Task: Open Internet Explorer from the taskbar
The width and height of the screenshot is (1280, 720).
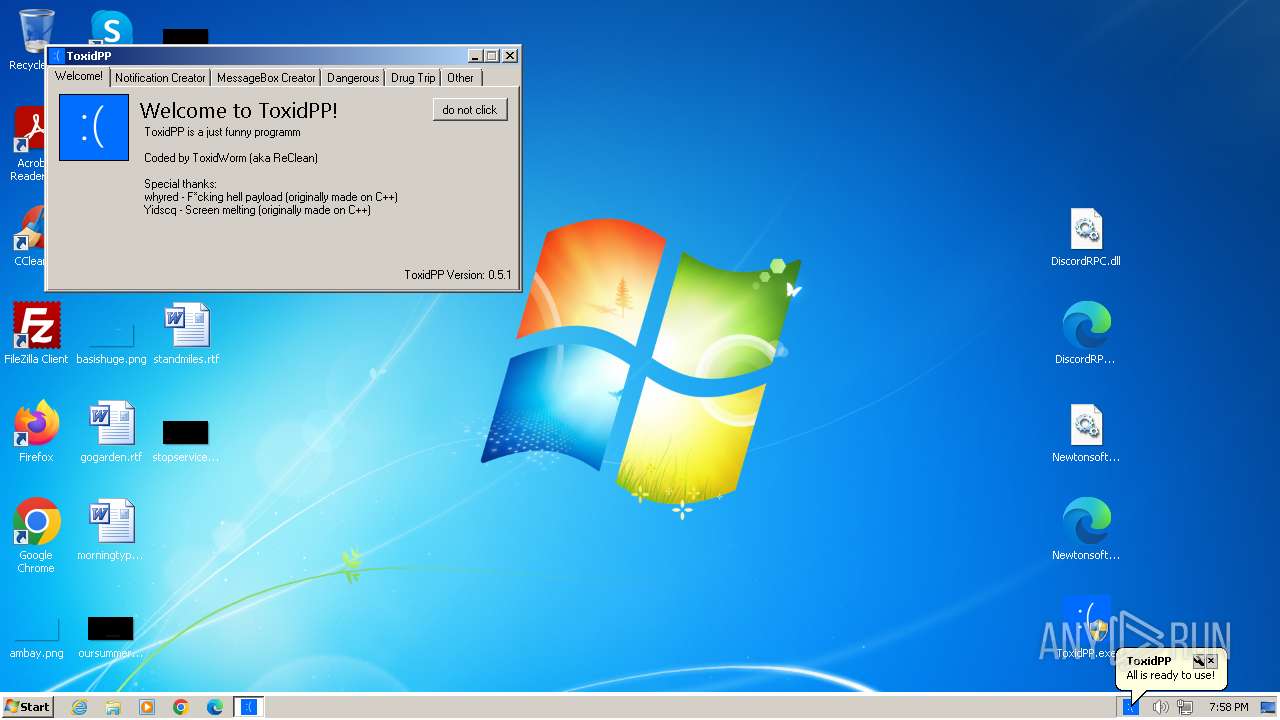Action: [79, 707]
